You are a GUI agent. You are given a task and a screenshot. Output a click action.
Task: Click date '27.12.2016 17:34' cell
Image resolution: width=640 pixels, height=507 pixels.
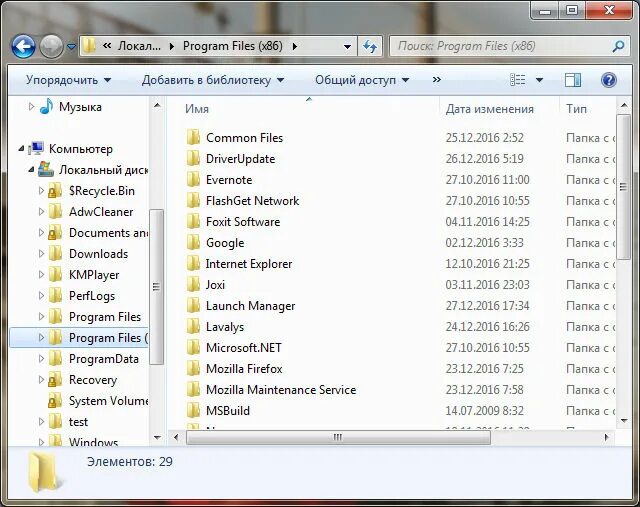(x=487, y=306)
